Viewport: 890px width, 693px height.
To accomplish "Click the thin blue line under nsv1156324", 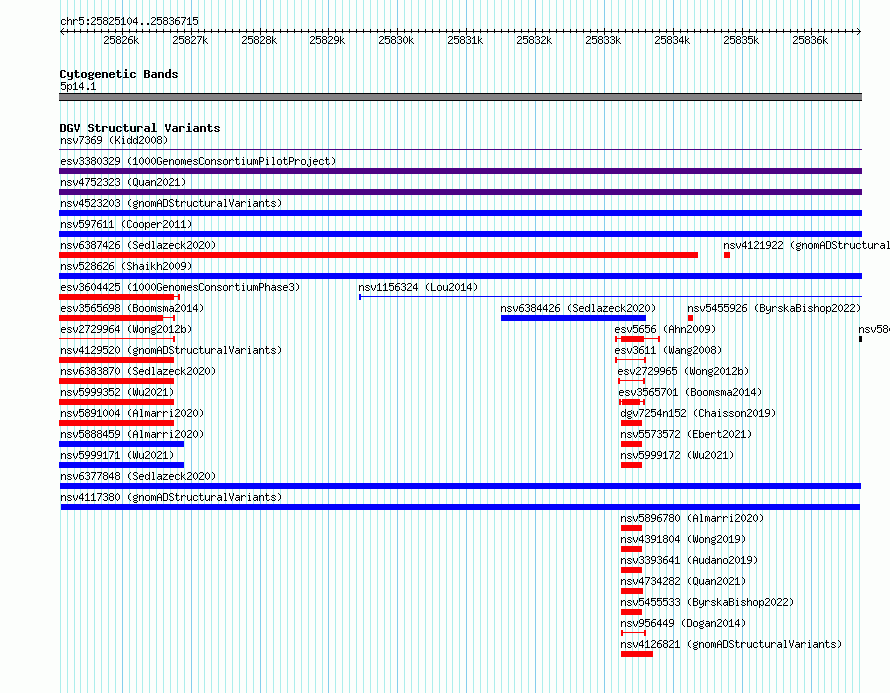I will click(610, 297).
